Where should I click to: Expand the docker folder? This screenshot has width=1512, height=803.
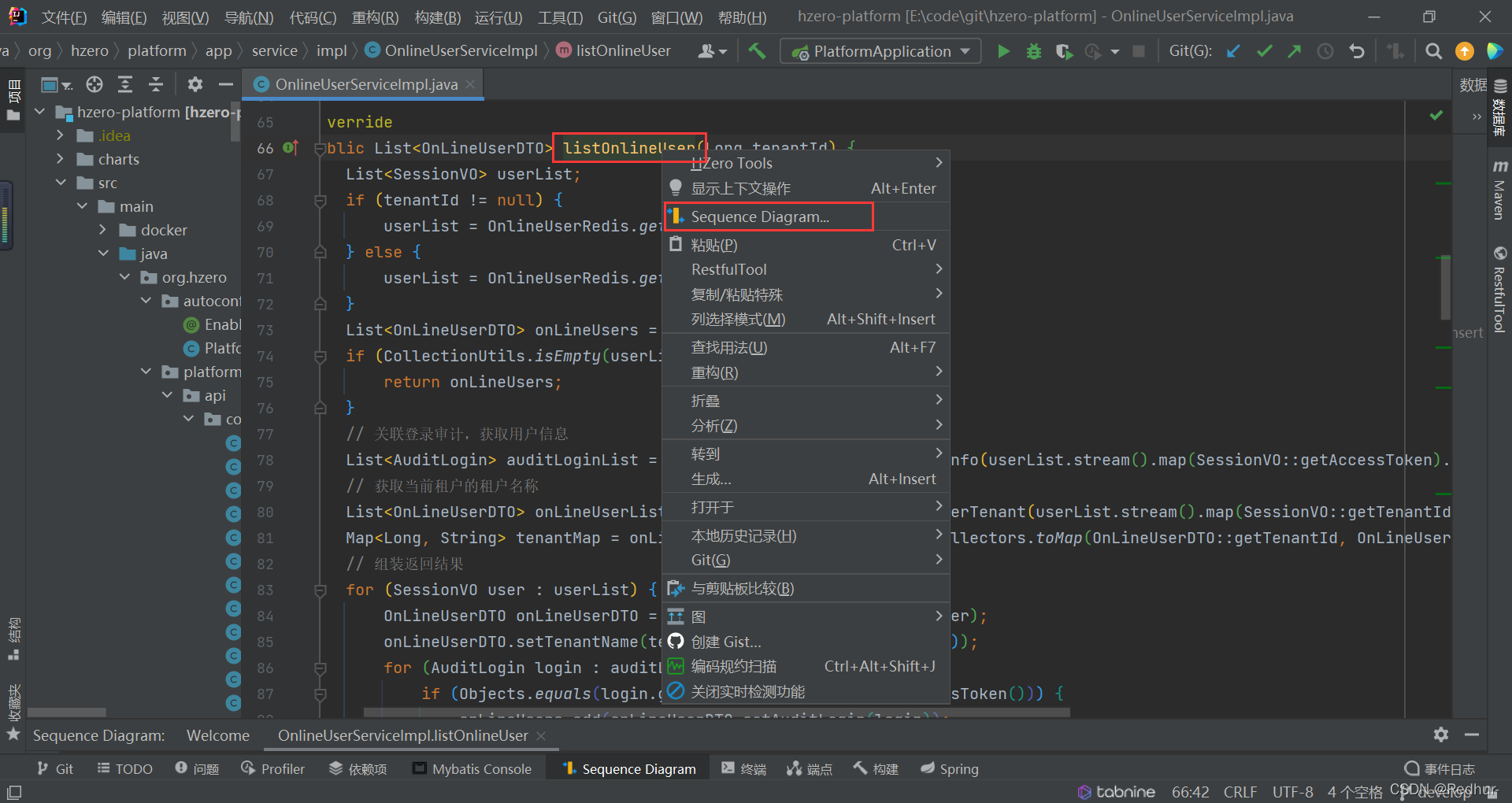point(103,230)
